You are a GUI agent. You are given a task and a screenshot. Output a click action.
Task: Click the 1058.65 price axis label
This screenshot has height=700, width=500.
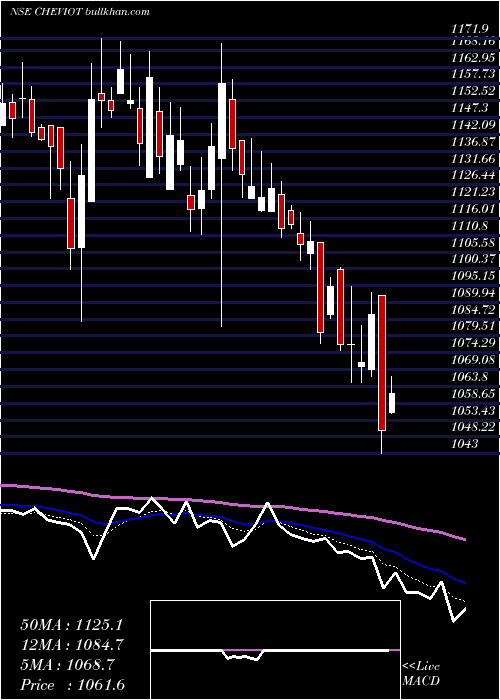[x=473, y=393]
